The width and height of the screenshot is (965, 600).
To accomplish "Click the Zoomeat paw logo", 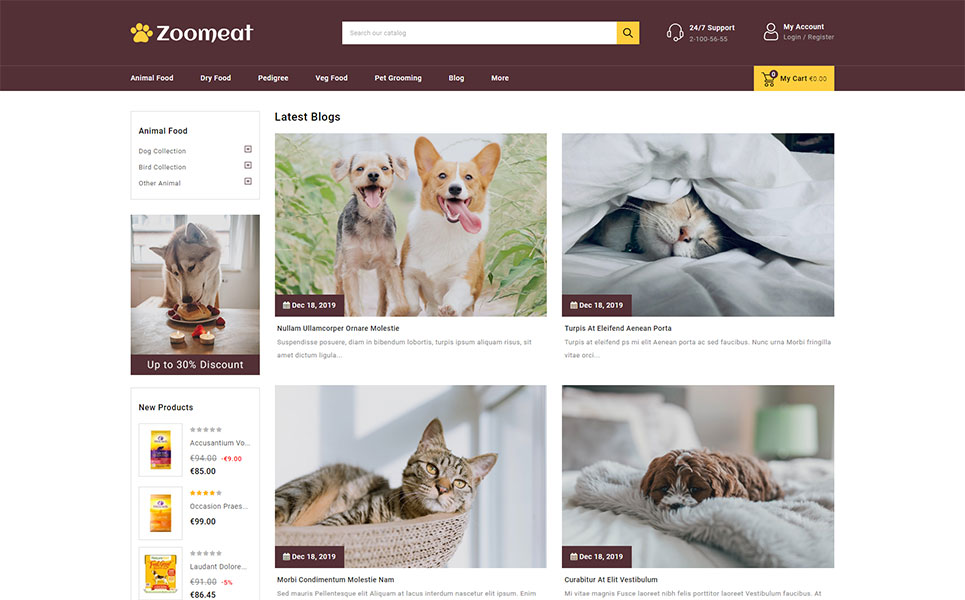I will click(x=191, y=33).
